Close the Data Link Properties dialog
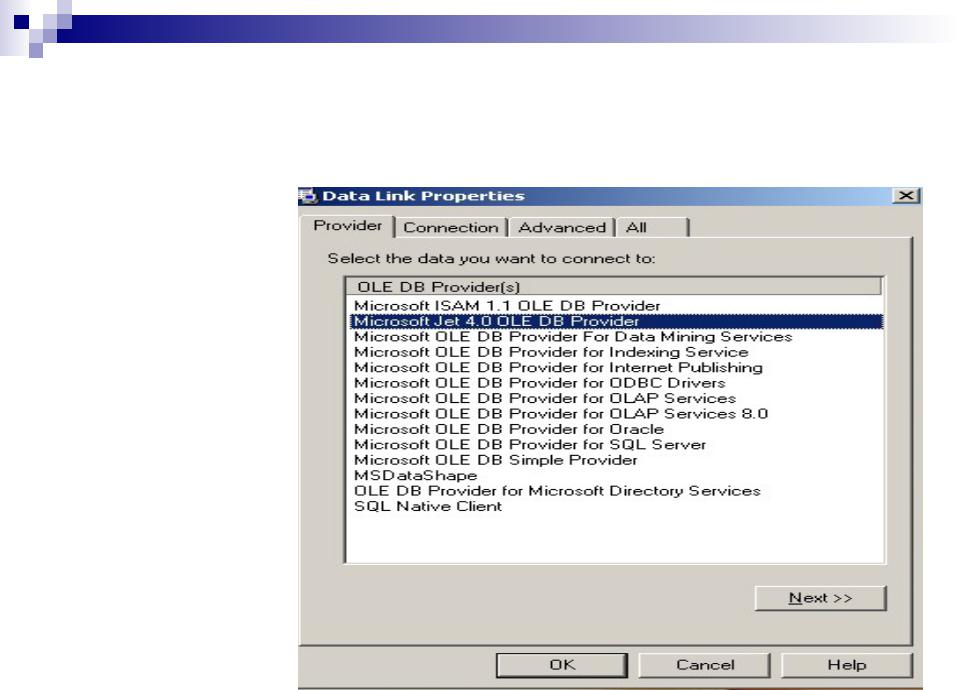This screenshot has width=960, height=690. [906, 196]
